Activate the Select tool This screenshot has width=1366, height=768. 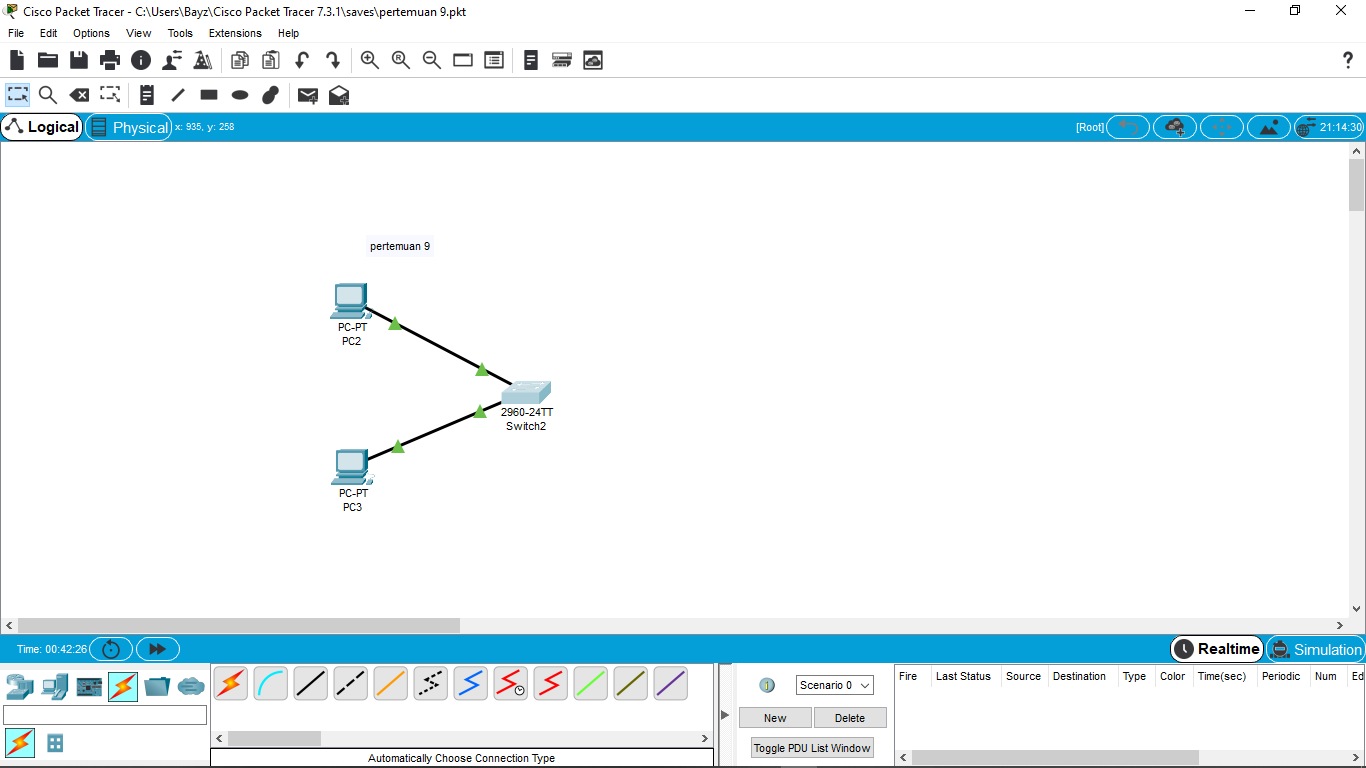(x=18, y=95)
